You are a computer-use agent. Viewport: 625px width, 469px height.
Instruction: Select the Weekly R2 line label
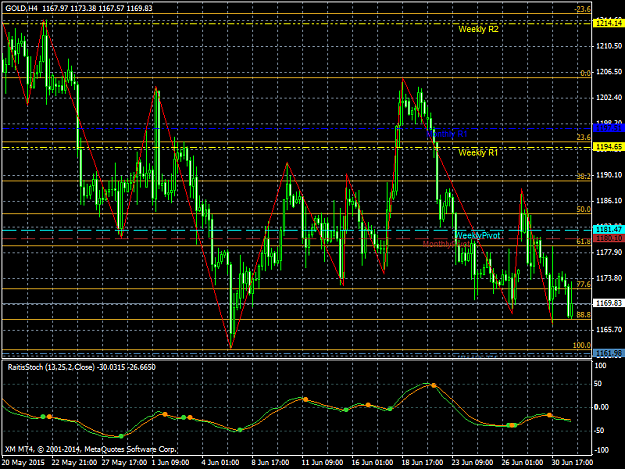tap(478, 29)
